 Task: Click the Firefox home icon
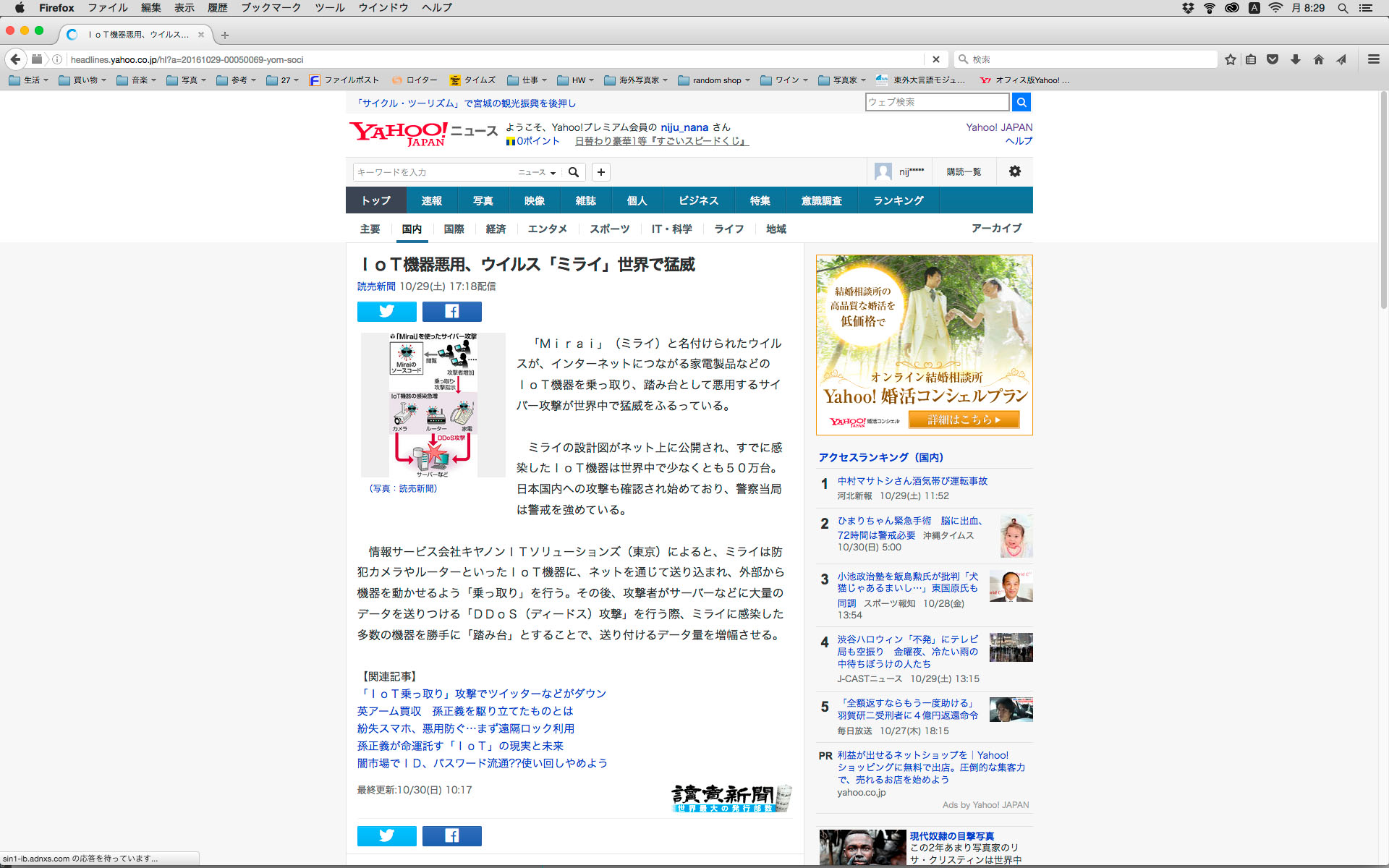[x=1318, y=59]
